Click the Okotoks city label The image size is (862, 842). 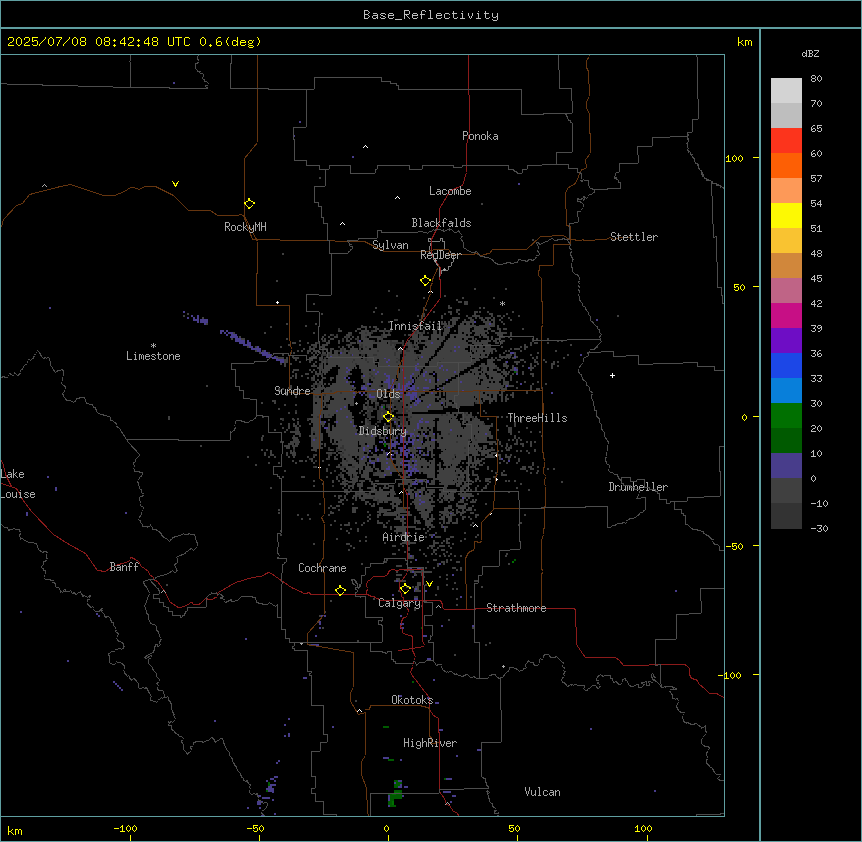pos(412,700)
